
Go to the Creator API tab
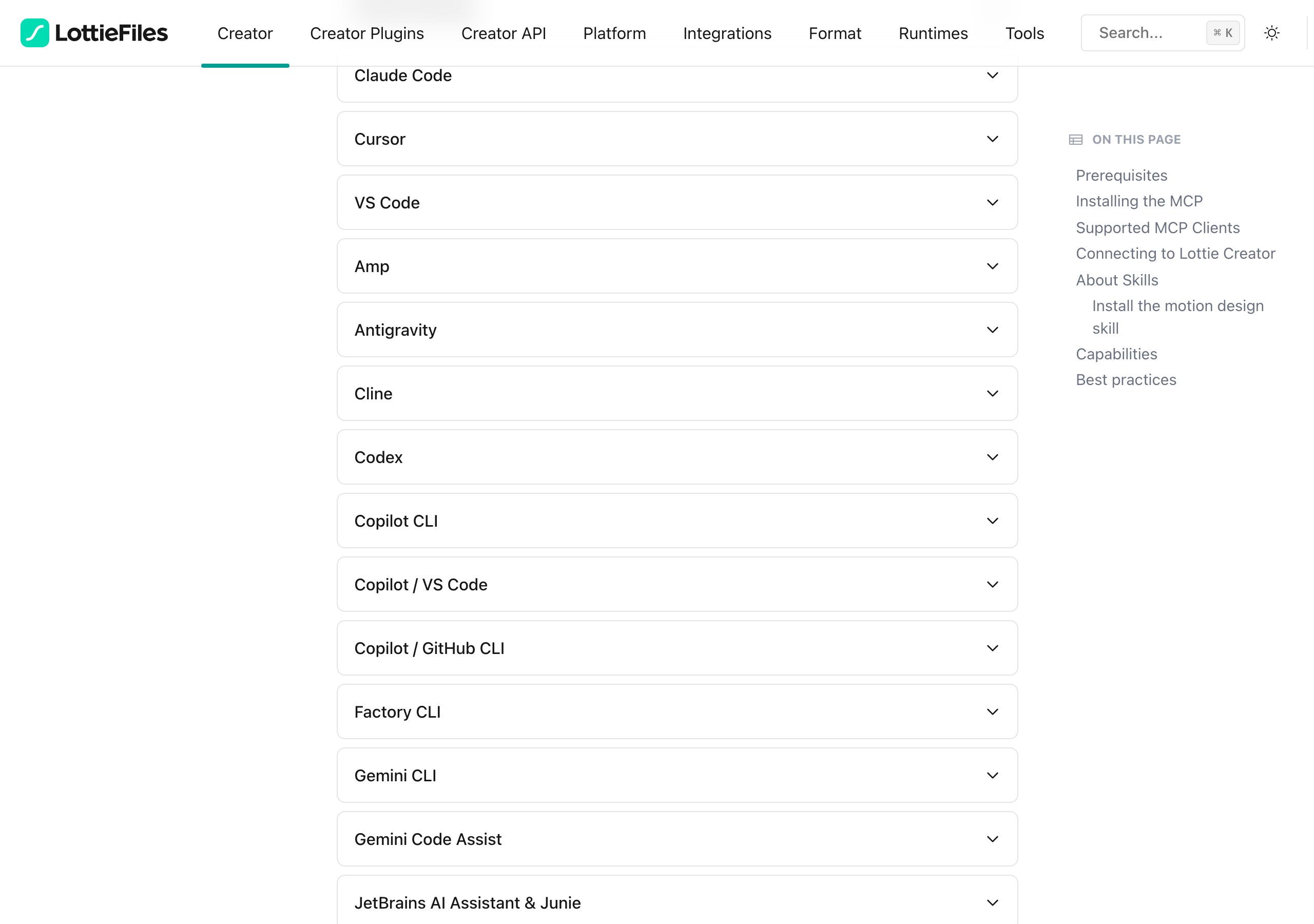504,33
